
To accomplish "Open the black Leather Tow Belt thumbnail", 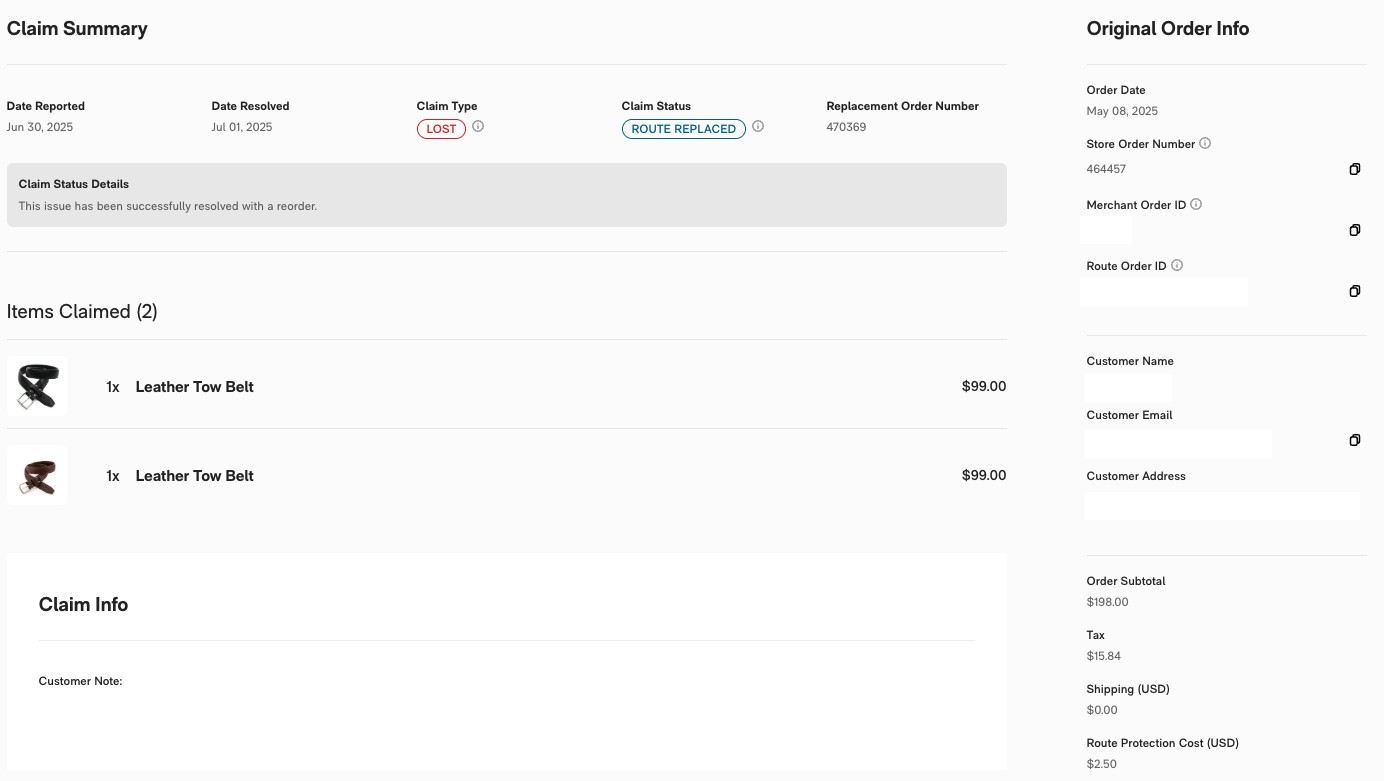I will pyautogui.click(x=38, y=386).
